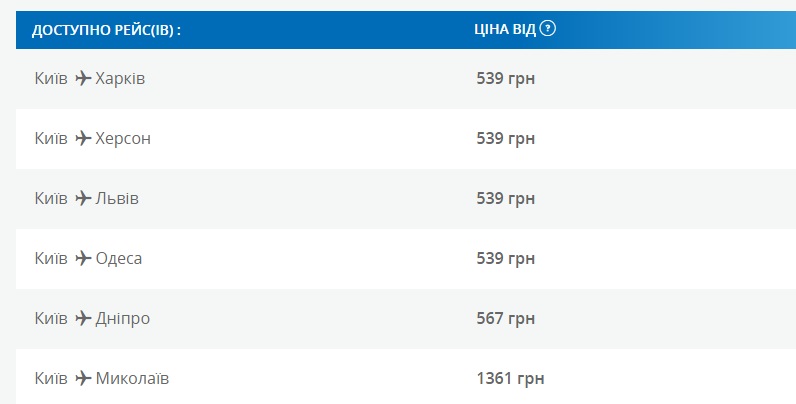Image resolution: width=796 pixels, height=404 pixels.
Task: Click the 539 грн price for Одеса
Action: pyautogui.click(x=505, y=258)
